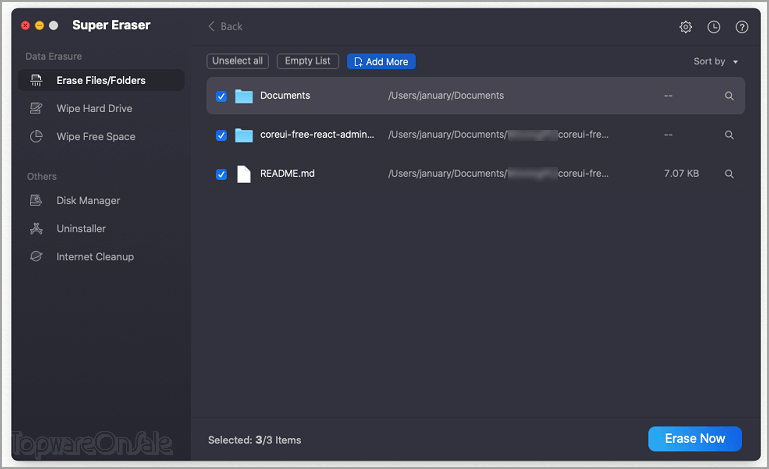Uncheck the README.md checkbox
This screenshot has width=769, height=469.
pyautogui.click(x=221, y=174)
